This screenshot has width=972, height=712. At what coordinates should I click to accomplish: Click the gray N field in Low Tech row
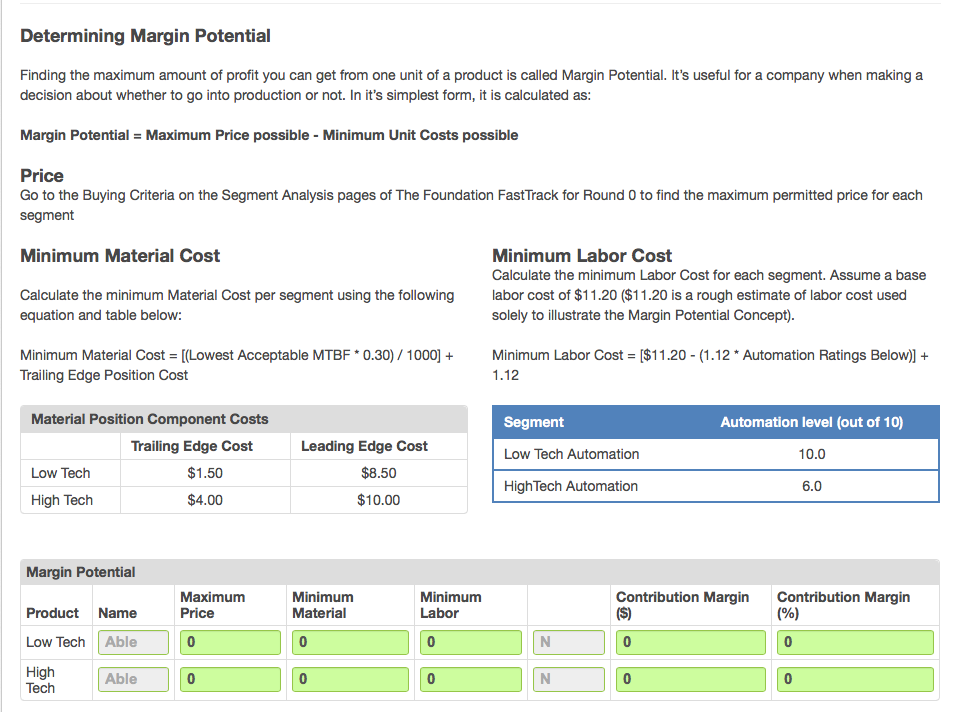coord(568,641)
